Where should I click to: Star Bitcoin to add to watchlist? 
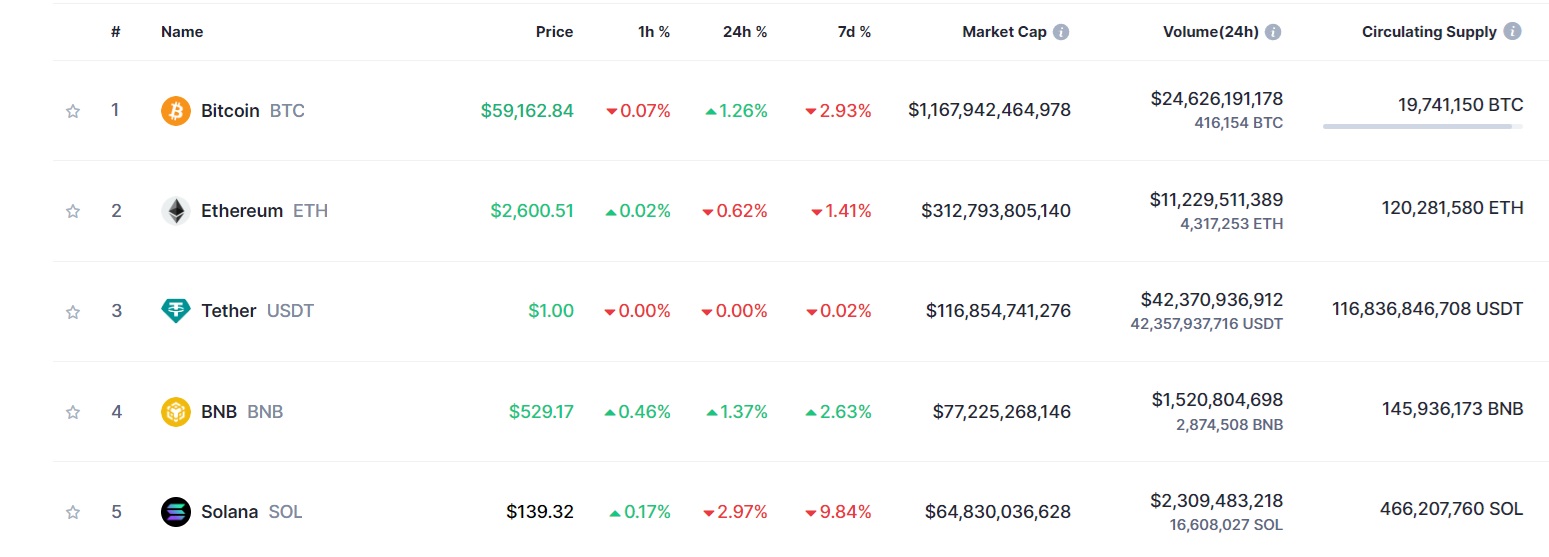click(72, 111)
